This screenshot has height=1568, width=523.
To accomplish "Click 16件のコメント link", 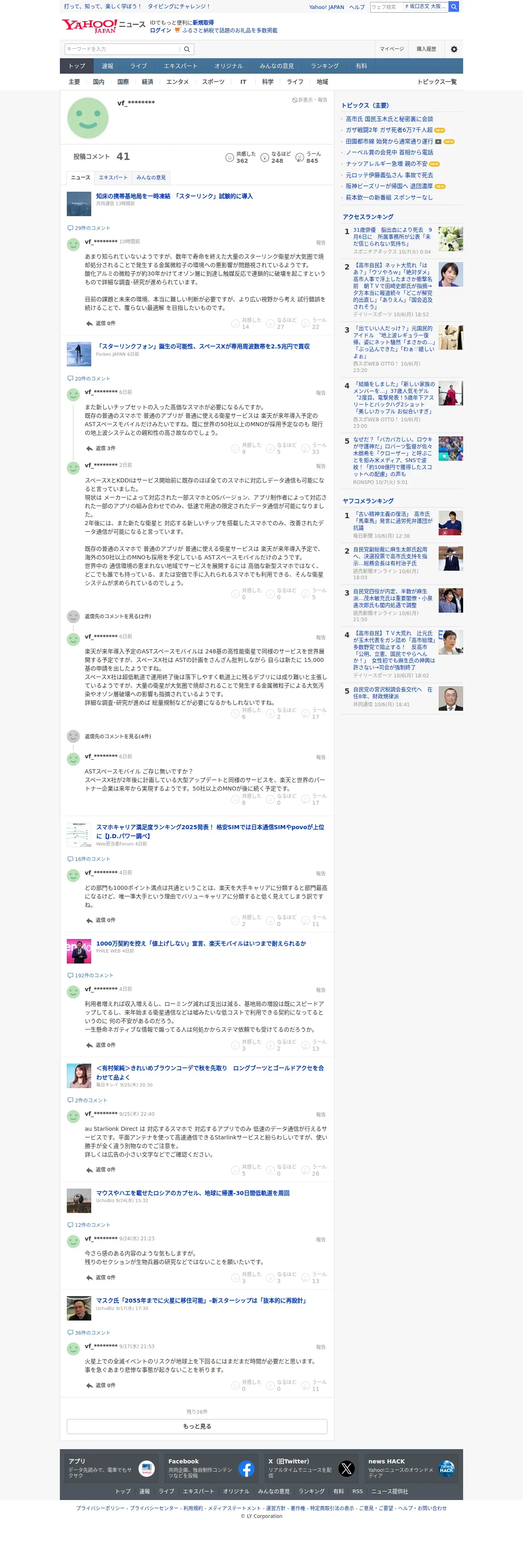I will [x=92, y=859].
